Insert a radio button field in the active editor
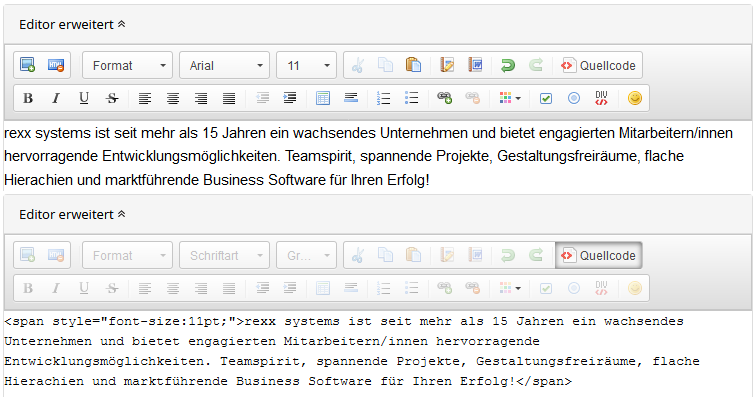Screen dimensions: 755x397 [573, 98]
